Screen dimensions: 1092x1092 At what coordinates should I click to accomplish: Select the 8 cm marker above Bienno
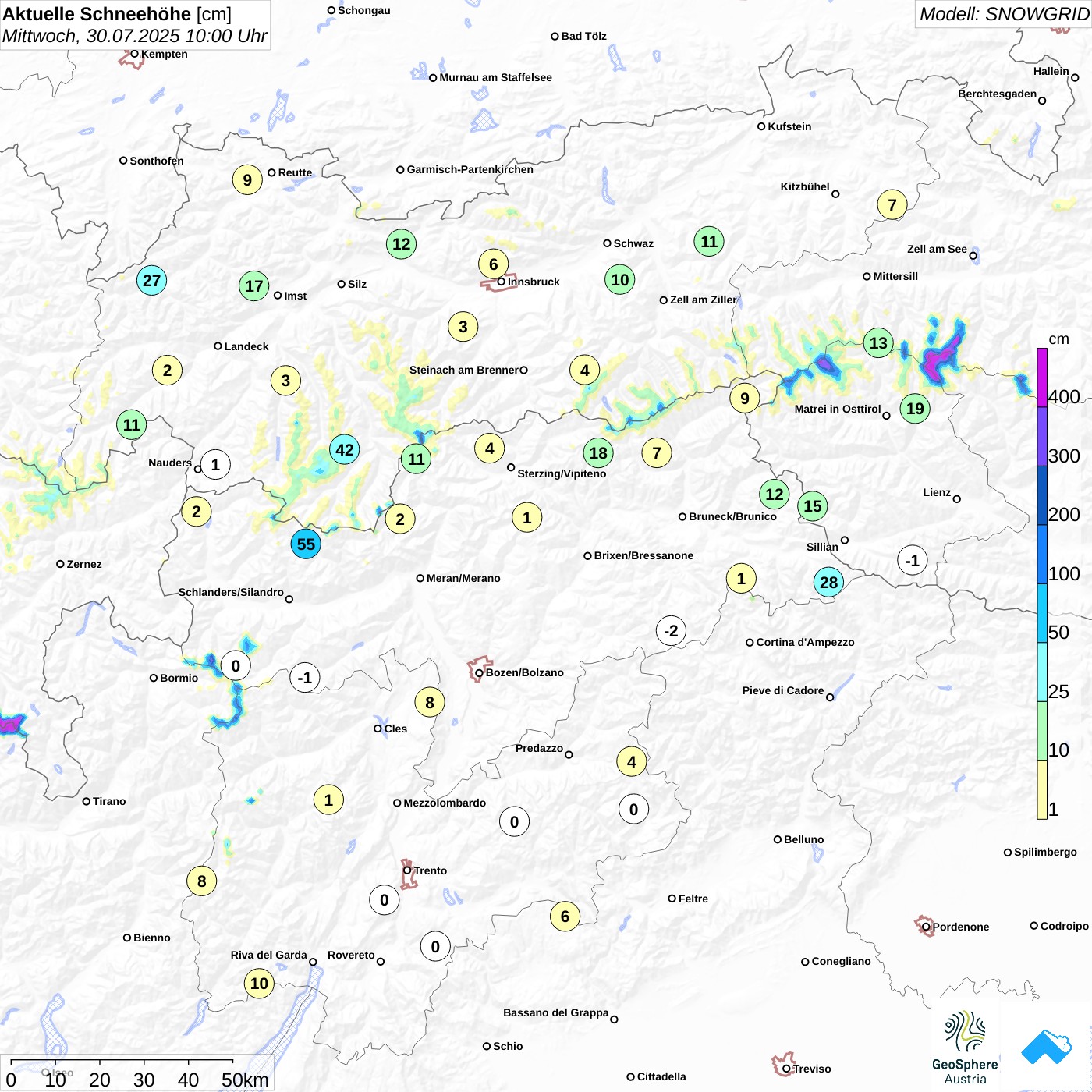(x=201, y=881)
